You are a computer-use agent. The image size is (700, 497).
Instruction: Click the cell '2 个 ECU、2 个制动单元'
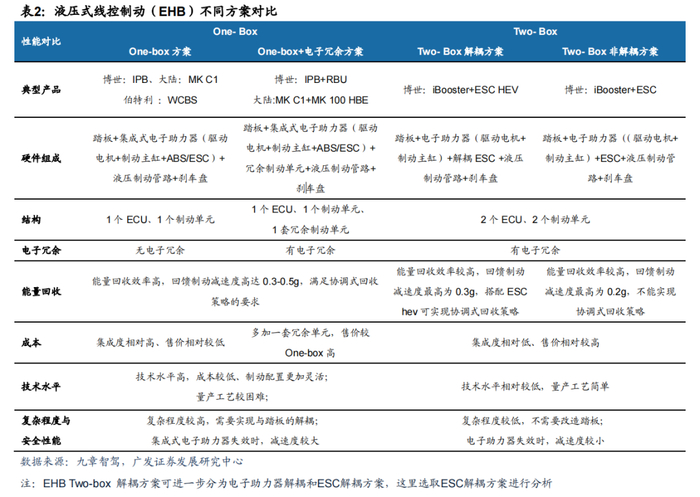(535, 220)
